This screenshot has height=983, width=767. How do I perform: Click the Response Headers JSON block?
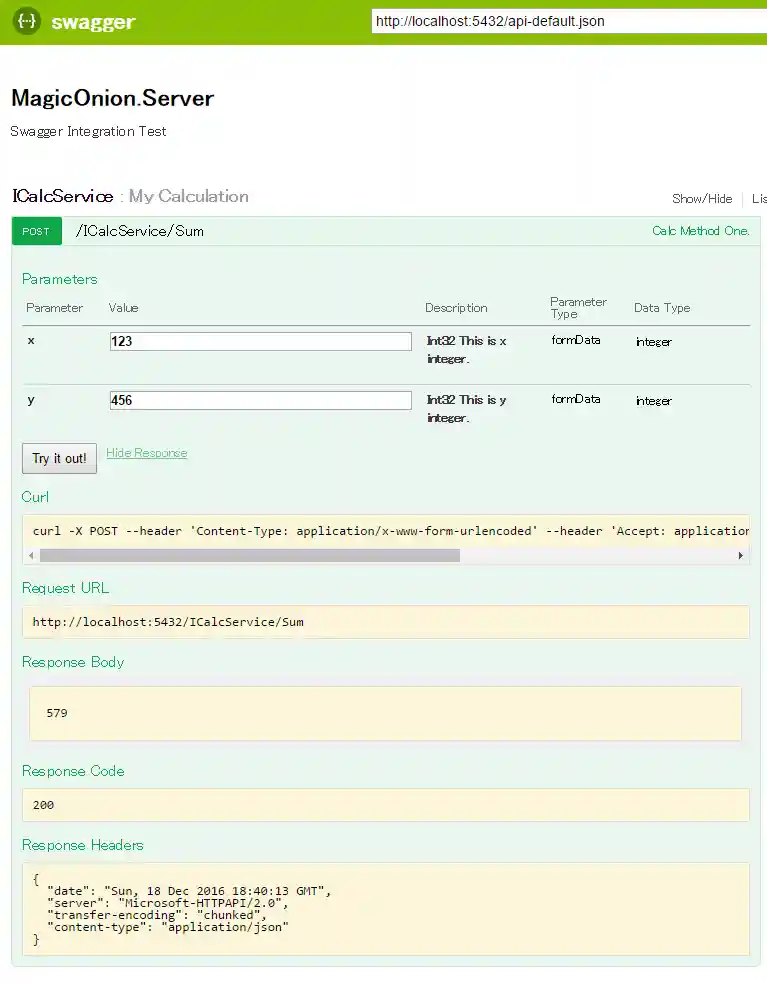pyautogui.click(x=385, y=909)
